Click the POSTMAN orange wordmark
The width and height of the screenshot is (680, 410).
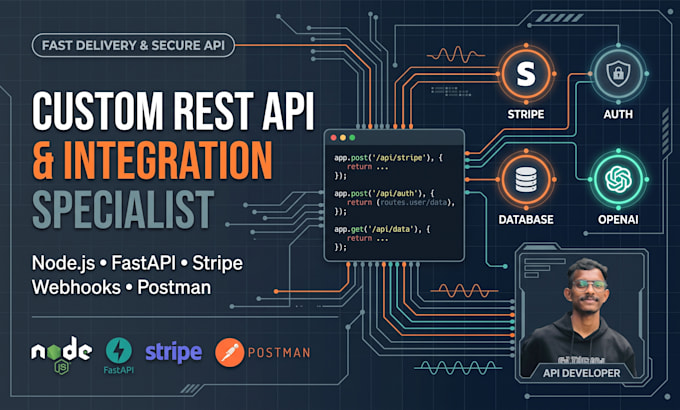point(279,353)
